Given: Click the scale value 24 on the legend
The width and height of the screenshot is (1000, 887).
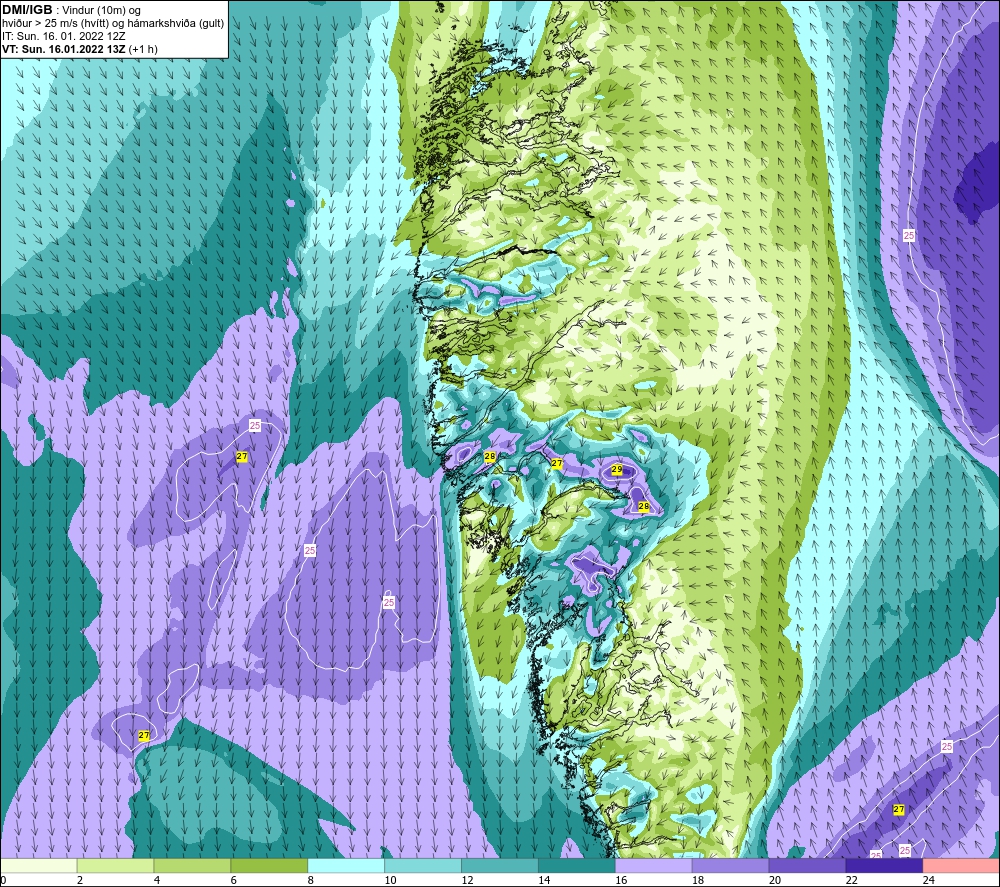Looking at the screenshot, I should click(929, 880).
